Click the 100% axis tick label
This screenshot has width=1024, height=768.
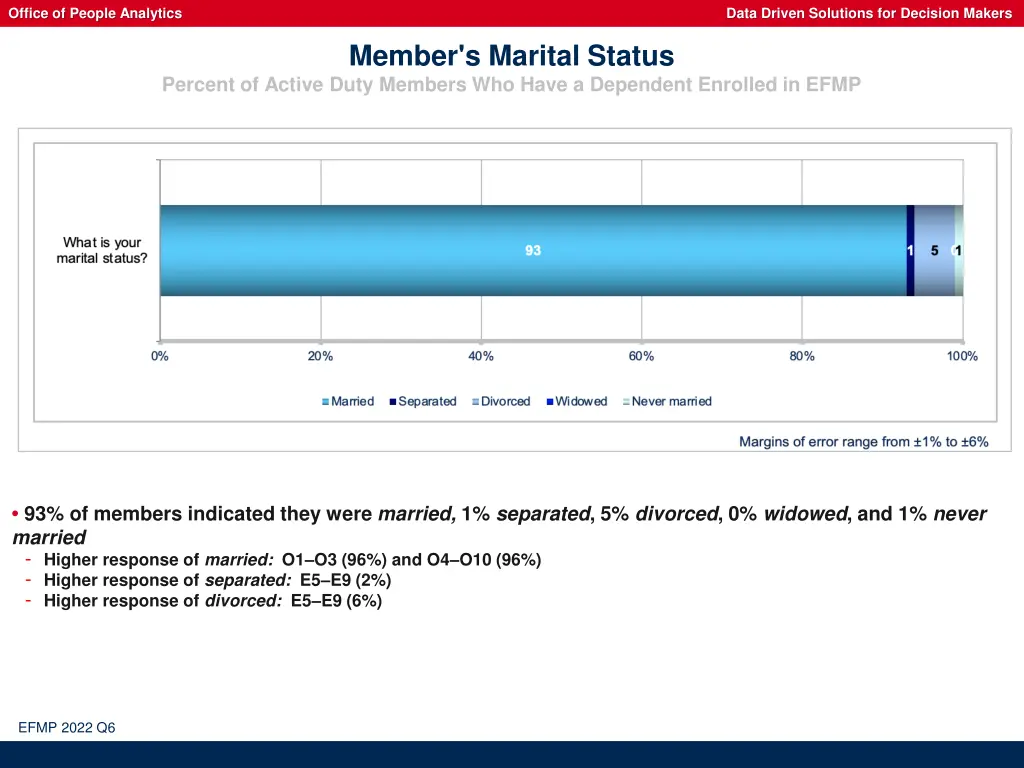coord(963,357)
